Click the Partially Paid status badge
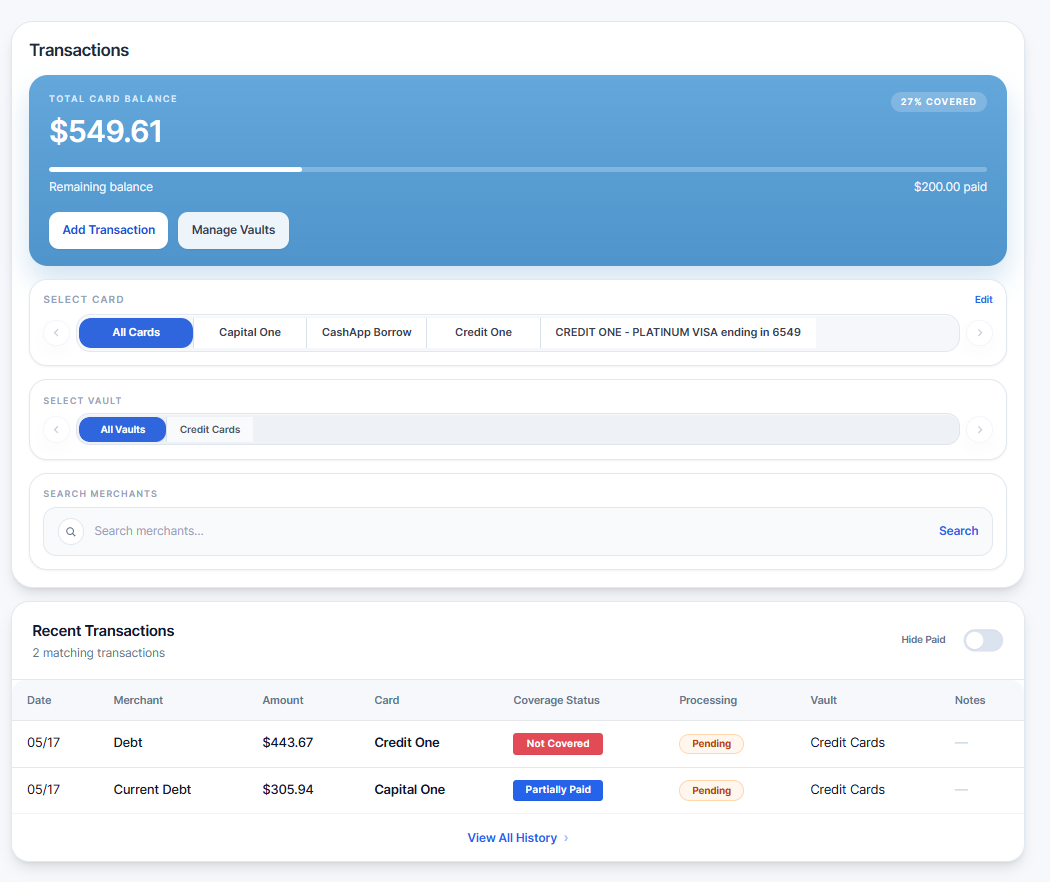 click(x=558, y=790)
